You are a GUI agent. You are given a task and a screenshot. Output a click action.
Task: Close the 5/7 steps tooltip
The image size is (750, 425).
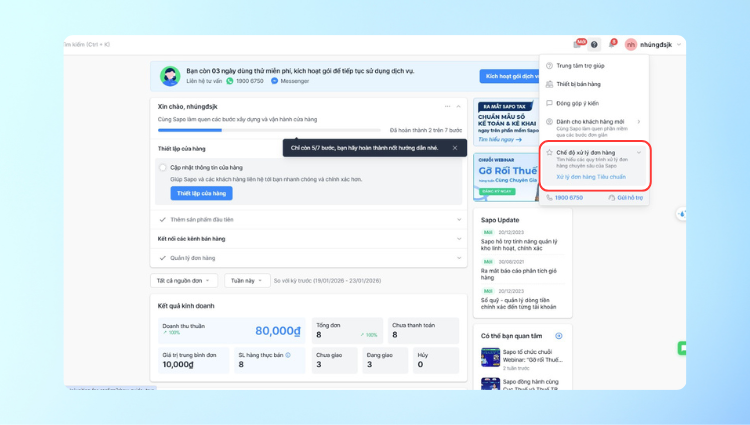[454, 147]
